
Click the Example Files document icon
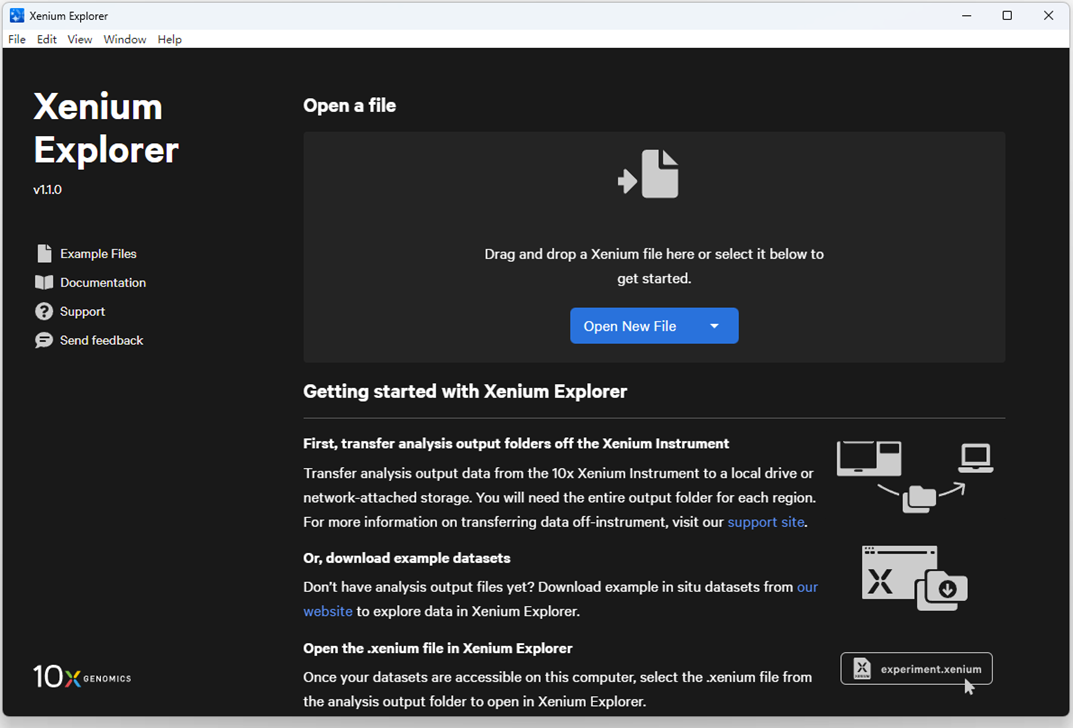pos(44,254)
